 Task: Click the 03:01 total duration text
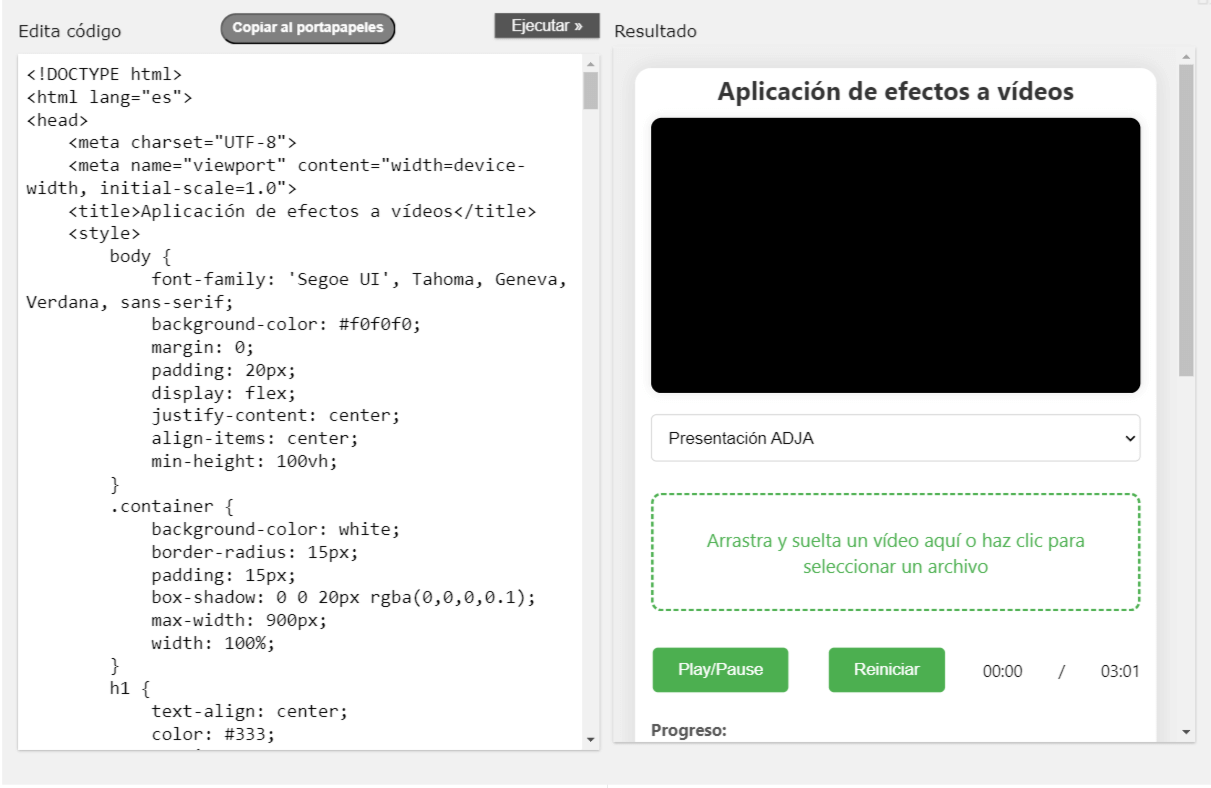1120,671
